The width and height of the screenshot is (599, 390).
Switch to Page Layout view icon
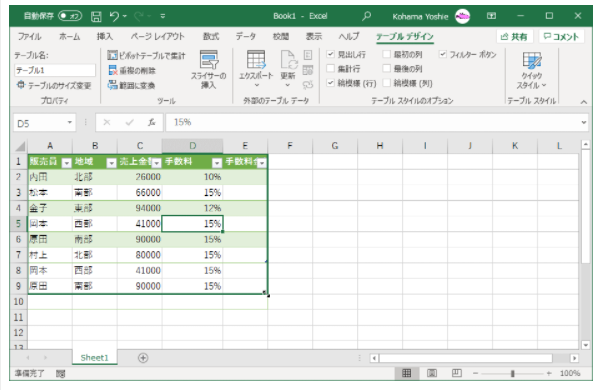432,373
